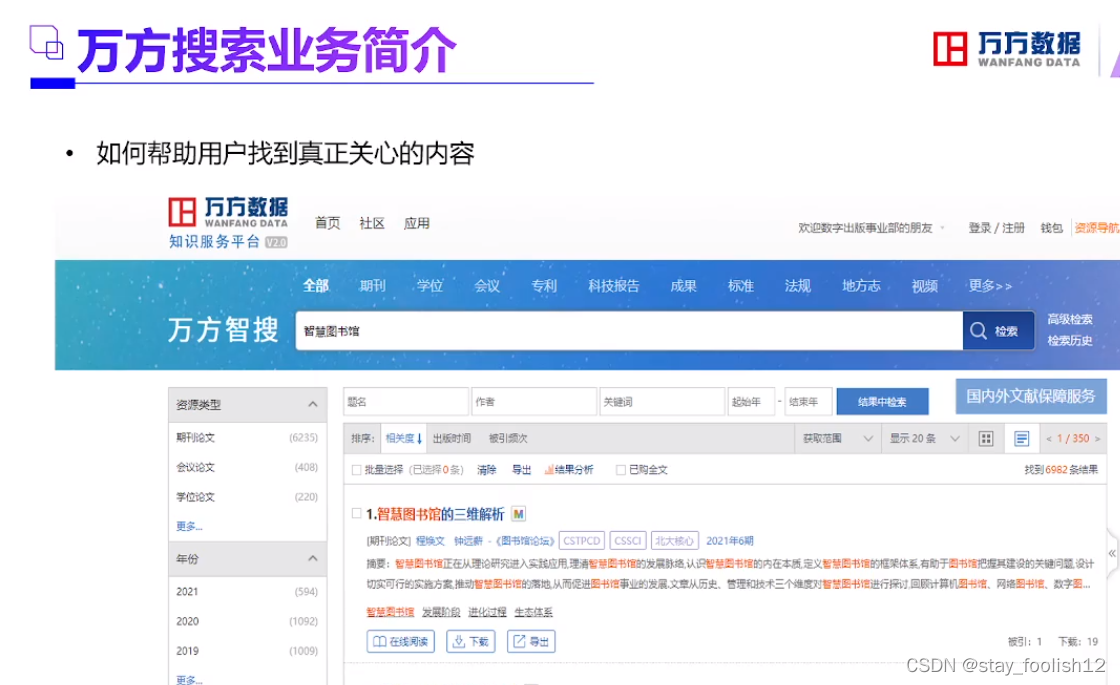Open 社区 in top navigation
Image resolution: width=1120 pixels, height=685 pixels.
coord(371,223)
